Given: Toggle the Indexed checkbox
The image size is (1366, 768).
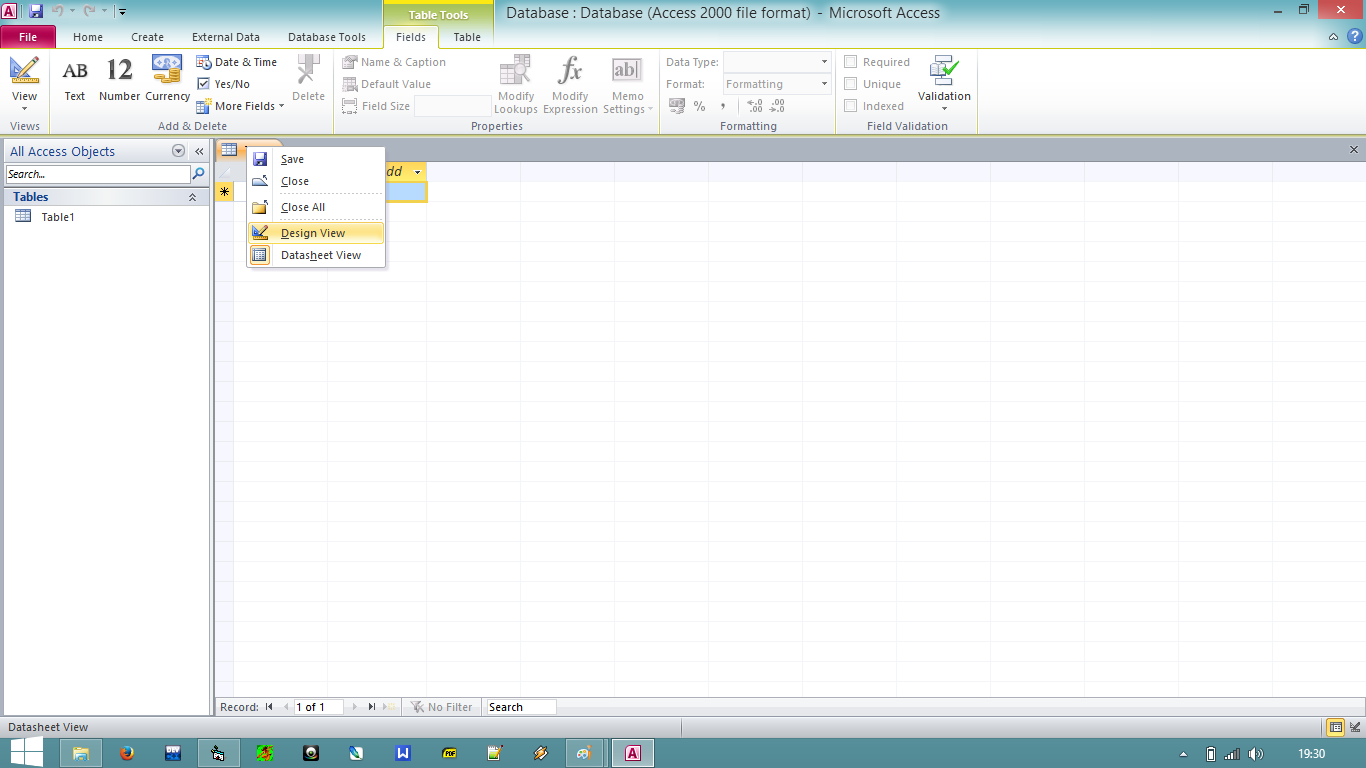Looking at the screenshot, I should (851, 106).
